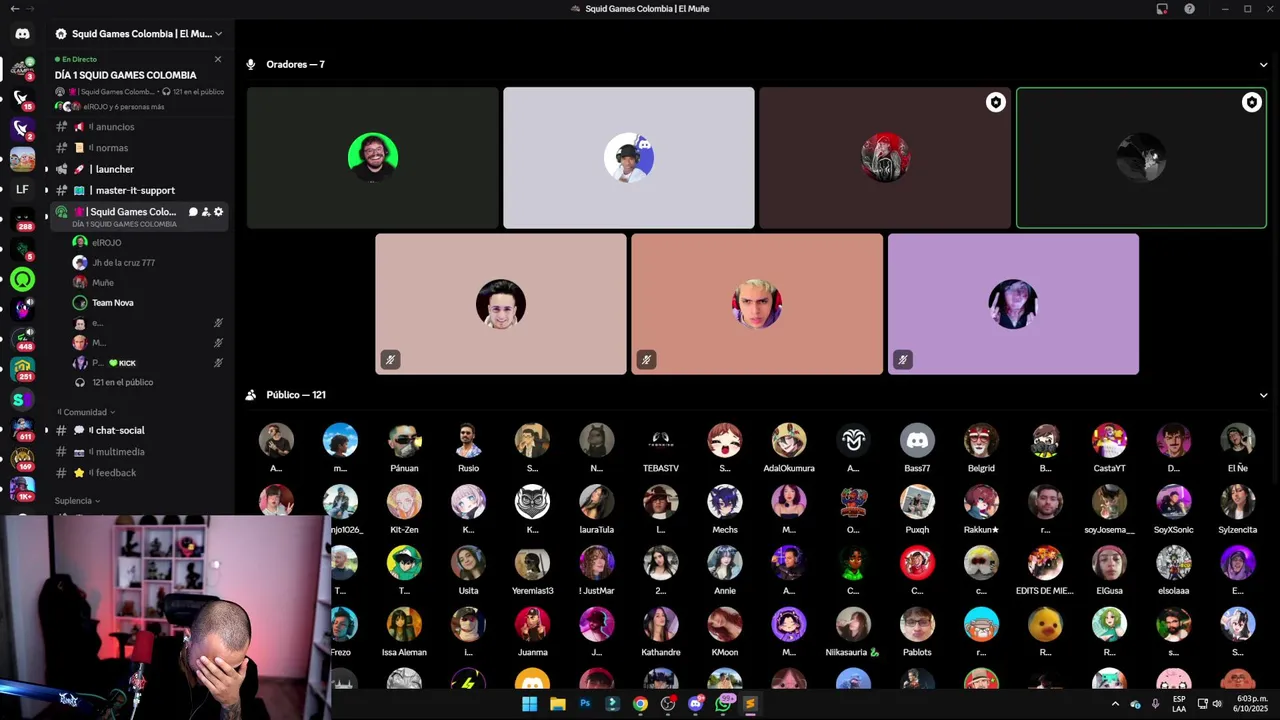
Task: Expand Squid Games Colombia server dropdown
Action: tap(218, 34)
